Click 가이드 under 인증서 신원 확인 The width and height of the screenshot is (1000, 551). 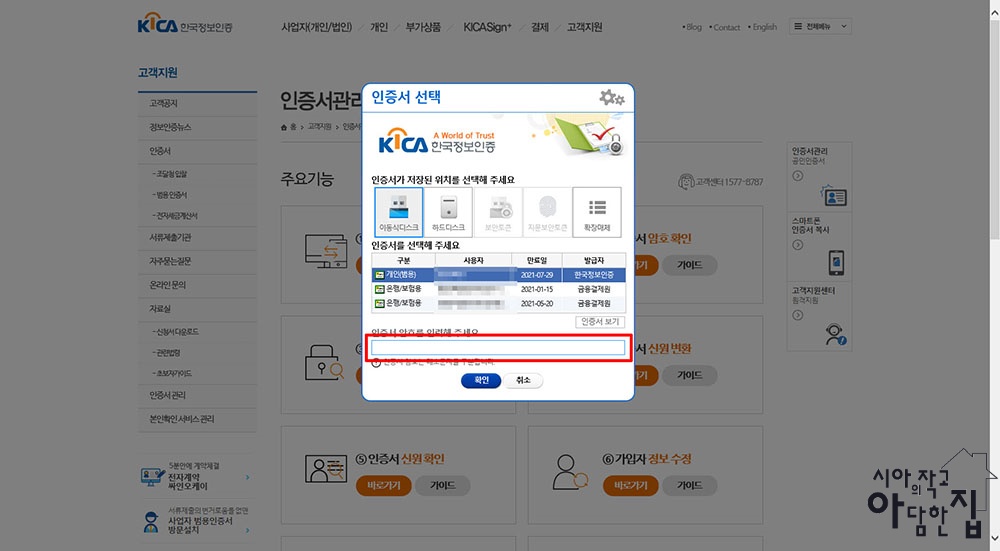443,486
